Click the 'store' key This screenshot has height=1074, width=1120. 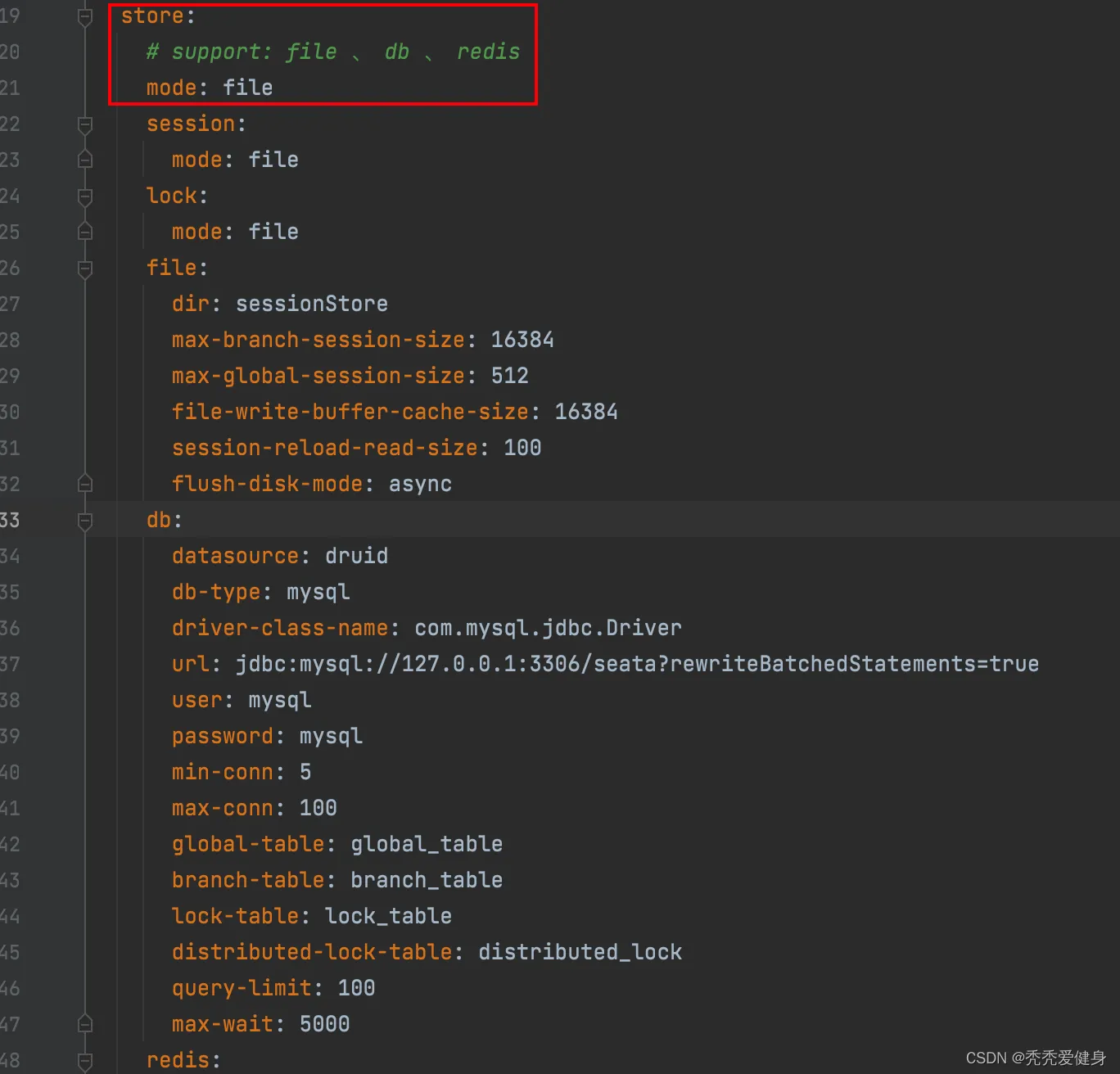point(152,16)
